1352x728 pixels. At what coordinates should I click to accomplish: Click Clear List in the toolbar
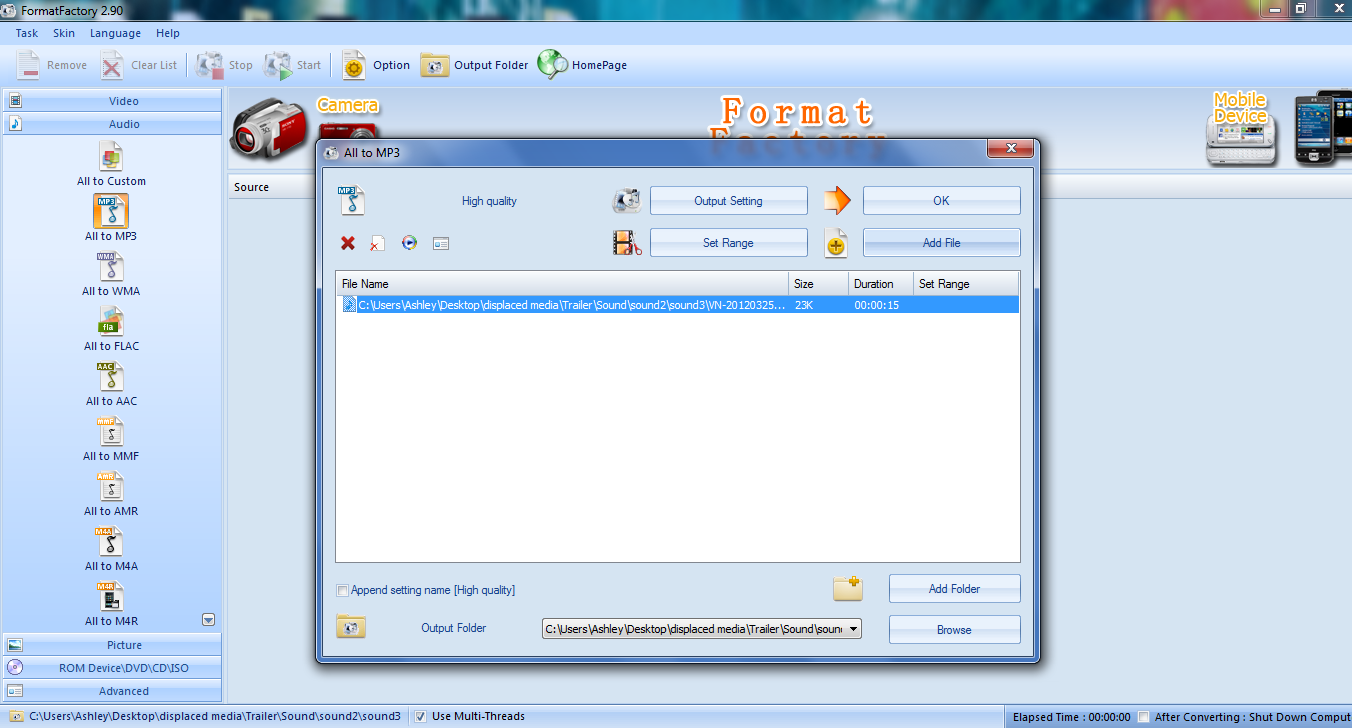click(139, 65)
